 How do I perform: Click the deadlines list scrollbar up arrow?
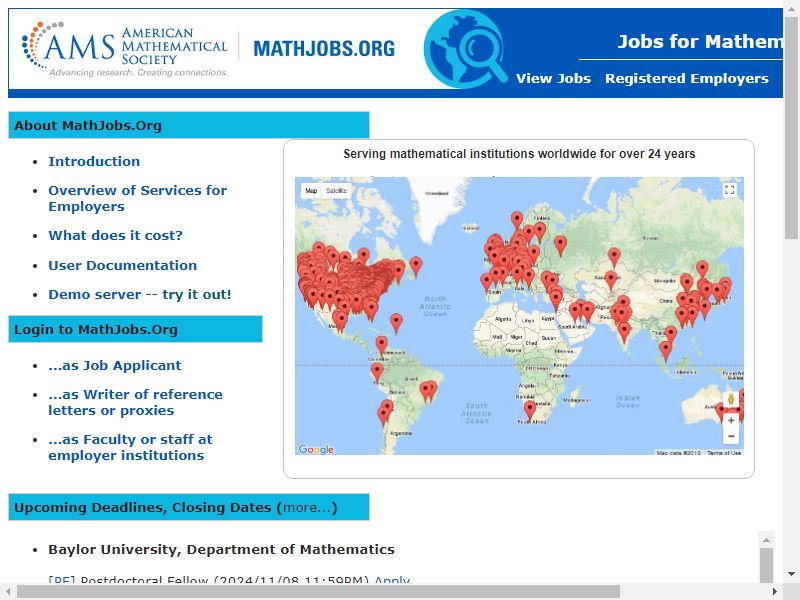click(x=766, y=539)
